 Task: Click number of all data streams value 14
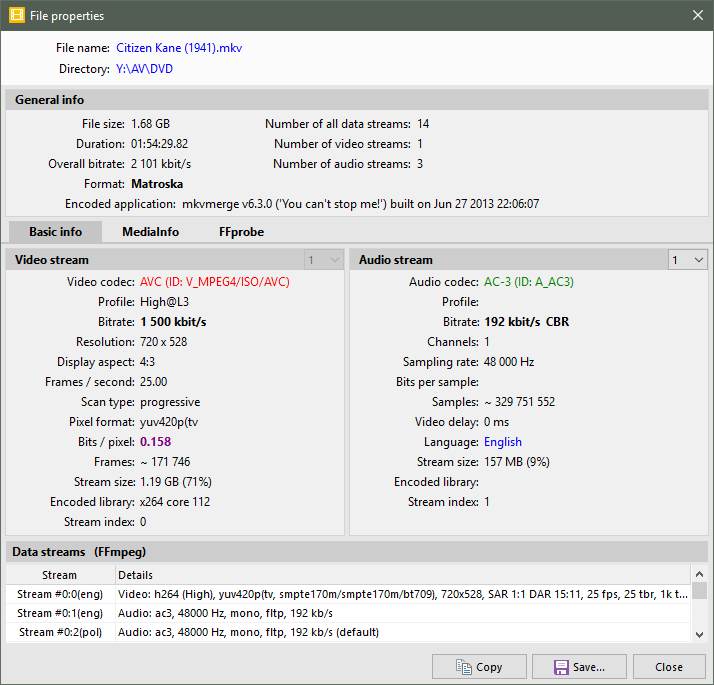423,124
